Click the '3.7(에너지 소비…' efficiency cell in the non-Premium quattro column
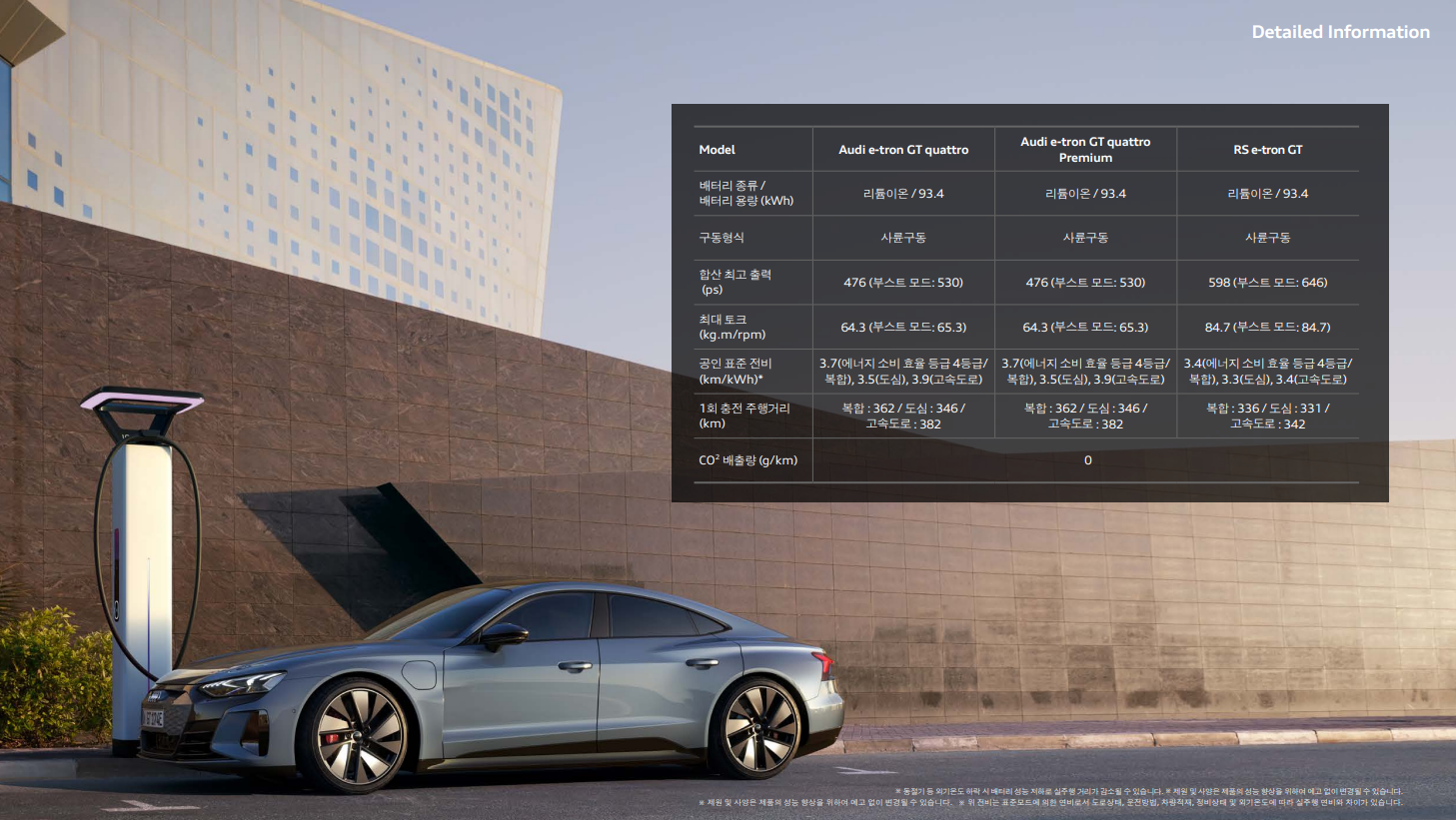The image size is (1456, 820). (x=903, y=372)
